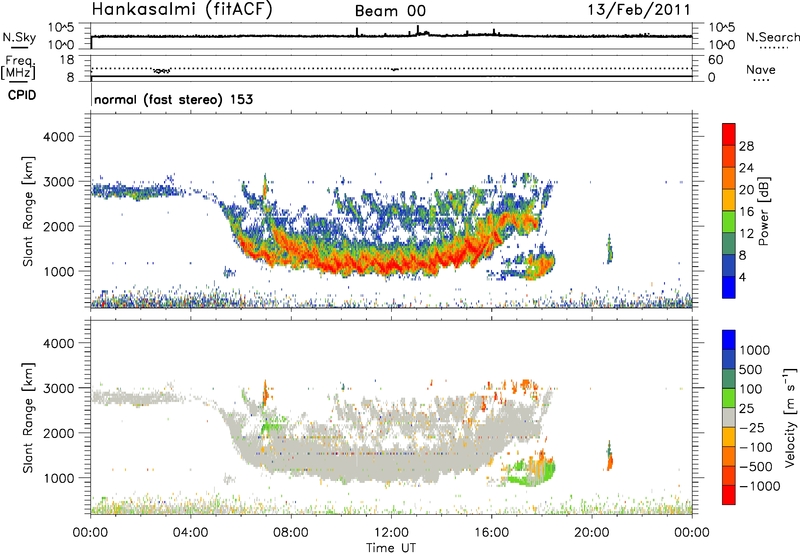Click the "3000" tick label of velocity panel

point(59,388)
